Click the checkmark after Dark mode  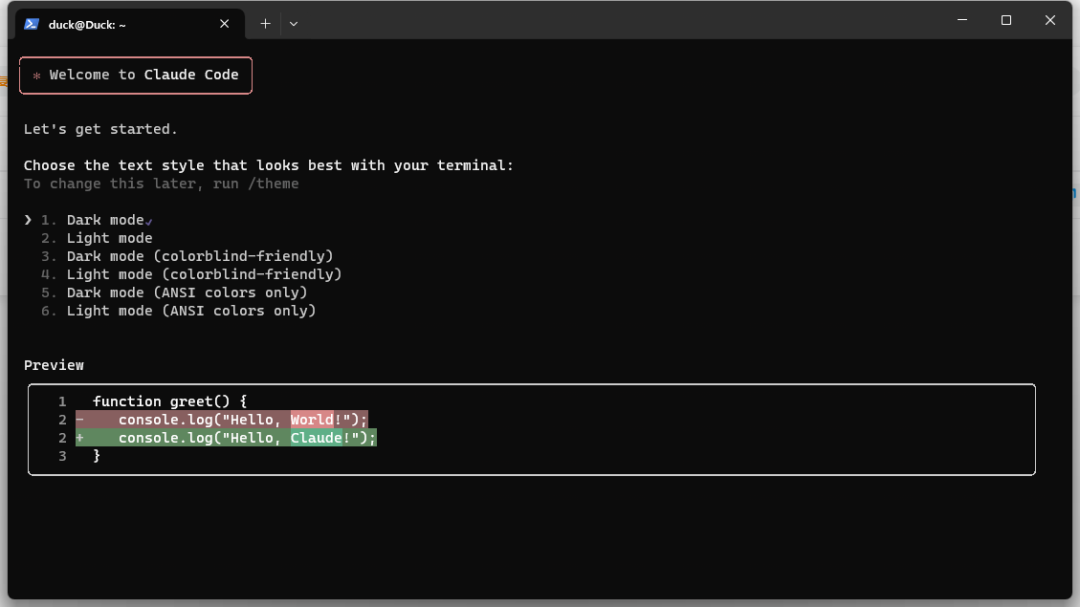click(x=149, y=221)
